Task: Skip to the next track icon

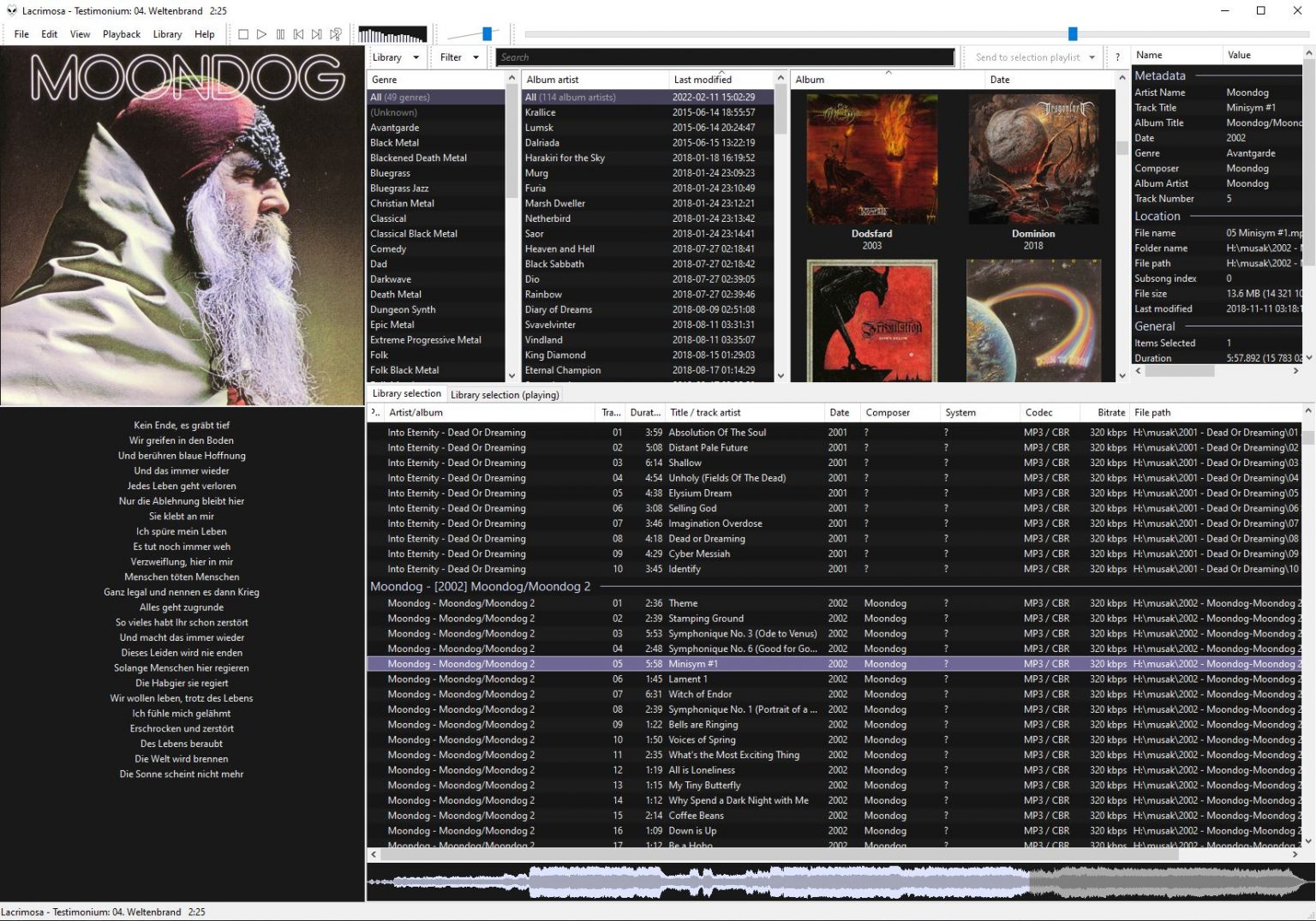Action: click(x=317, y=34)
